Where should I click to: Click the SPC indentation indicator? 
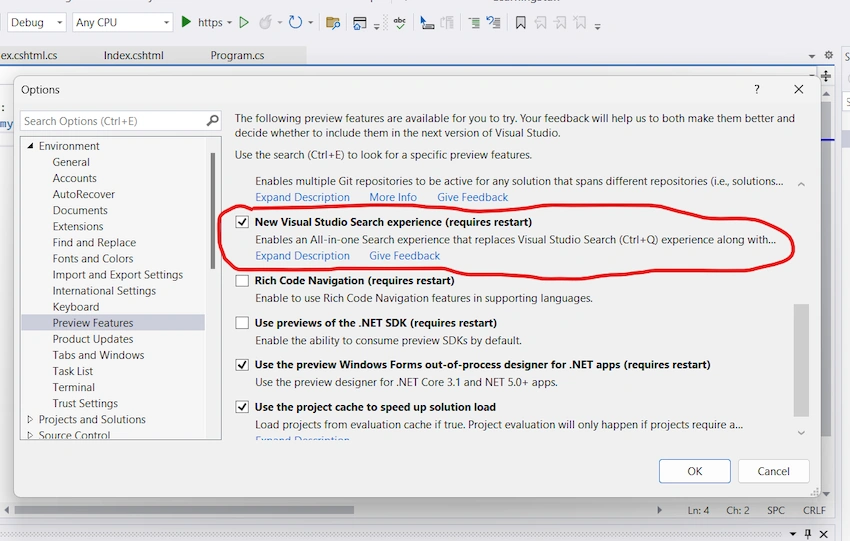click(776, 510)
